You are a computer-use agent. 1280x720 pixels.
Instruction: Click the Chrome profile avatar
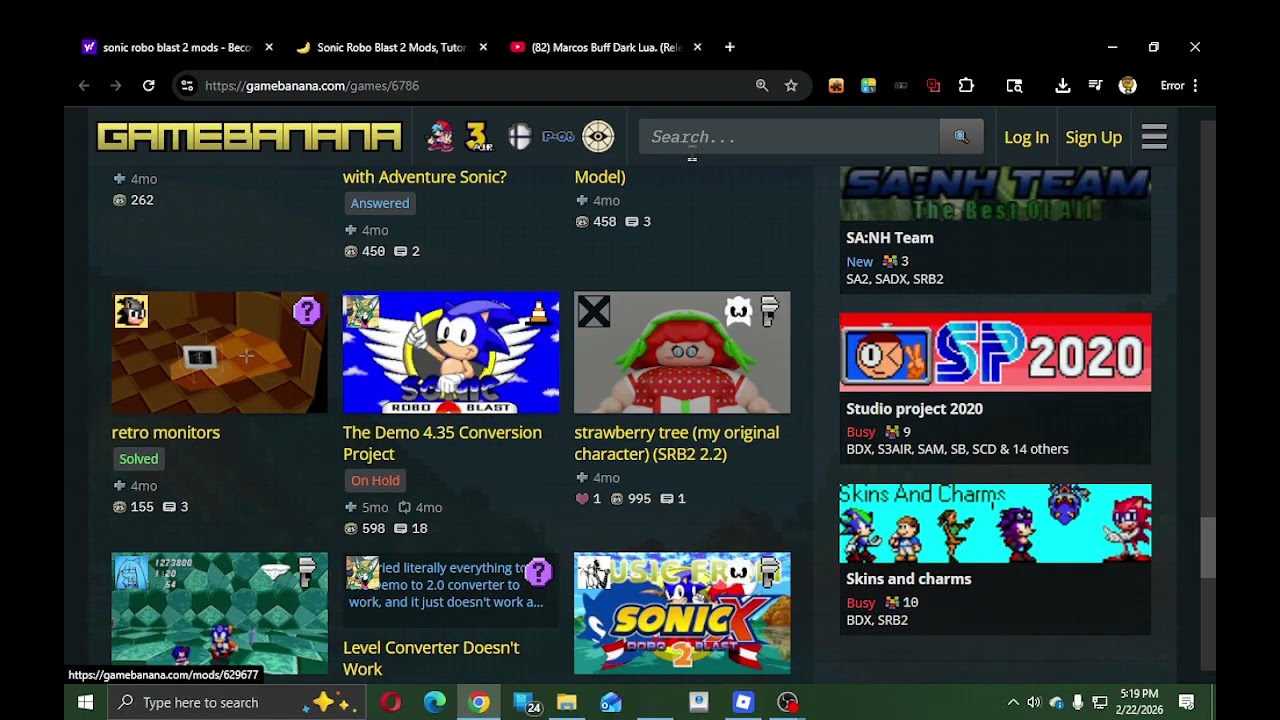tap(1128, 86)
